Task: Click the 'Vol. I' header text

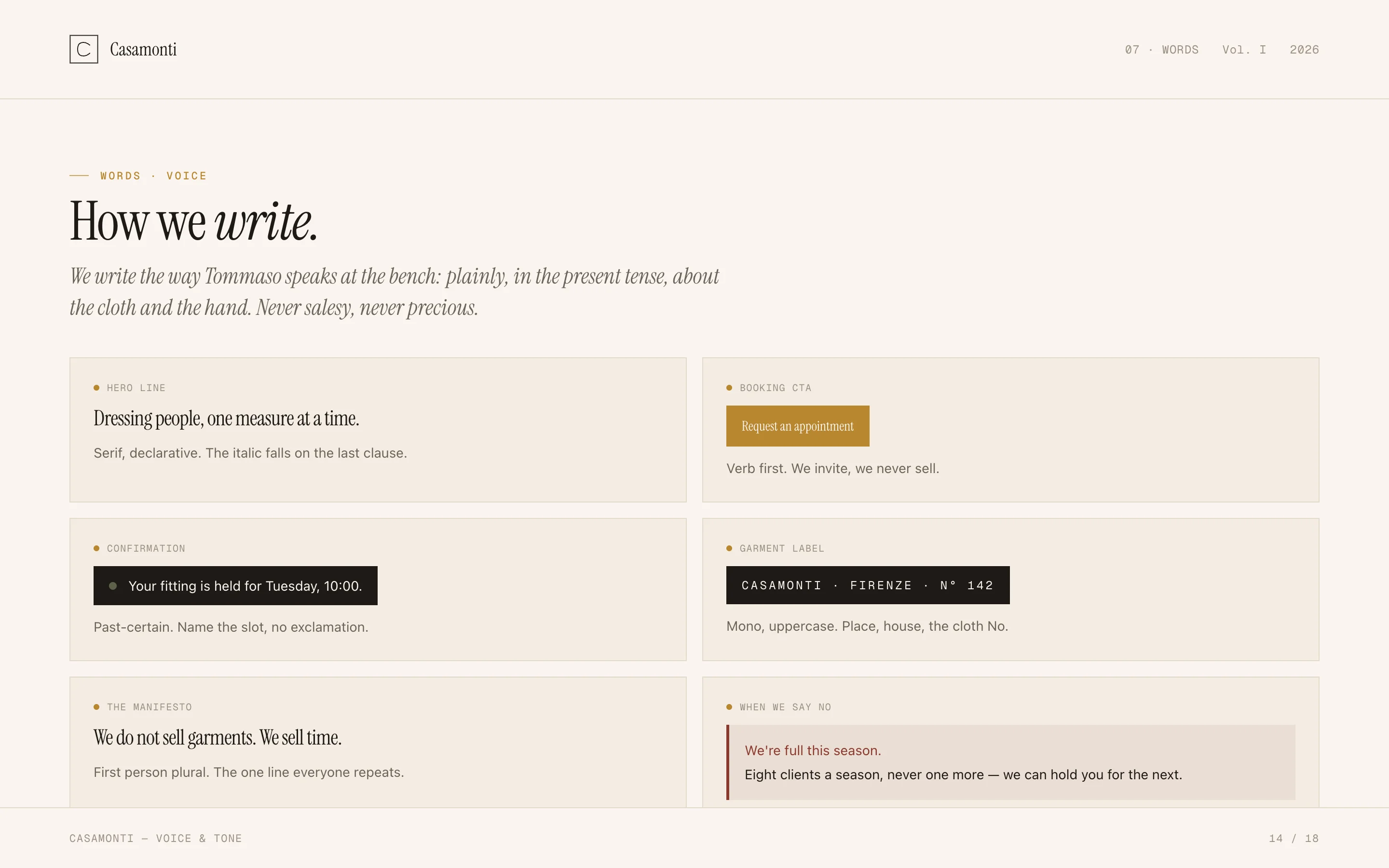Action: point(1244,50)
